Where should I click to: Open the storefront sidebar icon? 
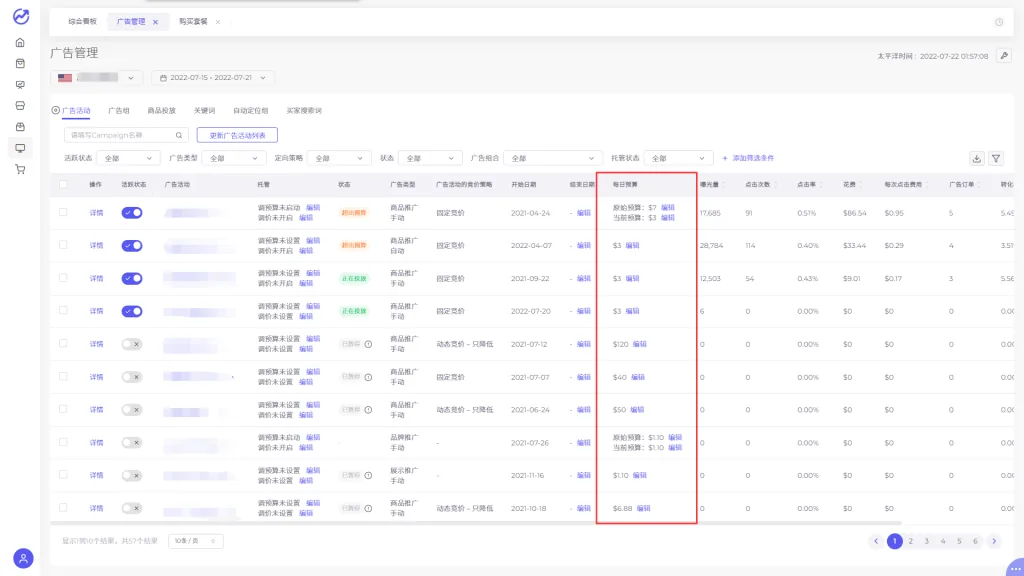click(20, 106)
